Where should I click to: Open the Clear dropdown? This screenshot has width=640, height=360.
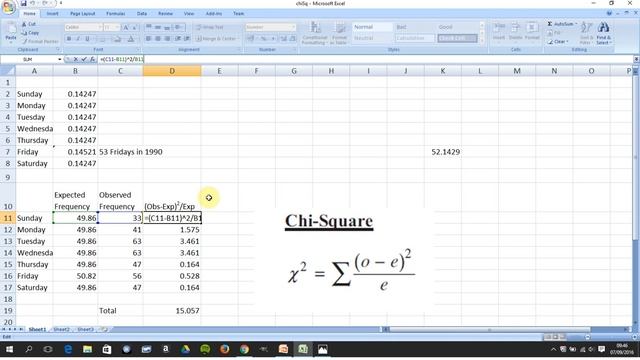[558, 42]
